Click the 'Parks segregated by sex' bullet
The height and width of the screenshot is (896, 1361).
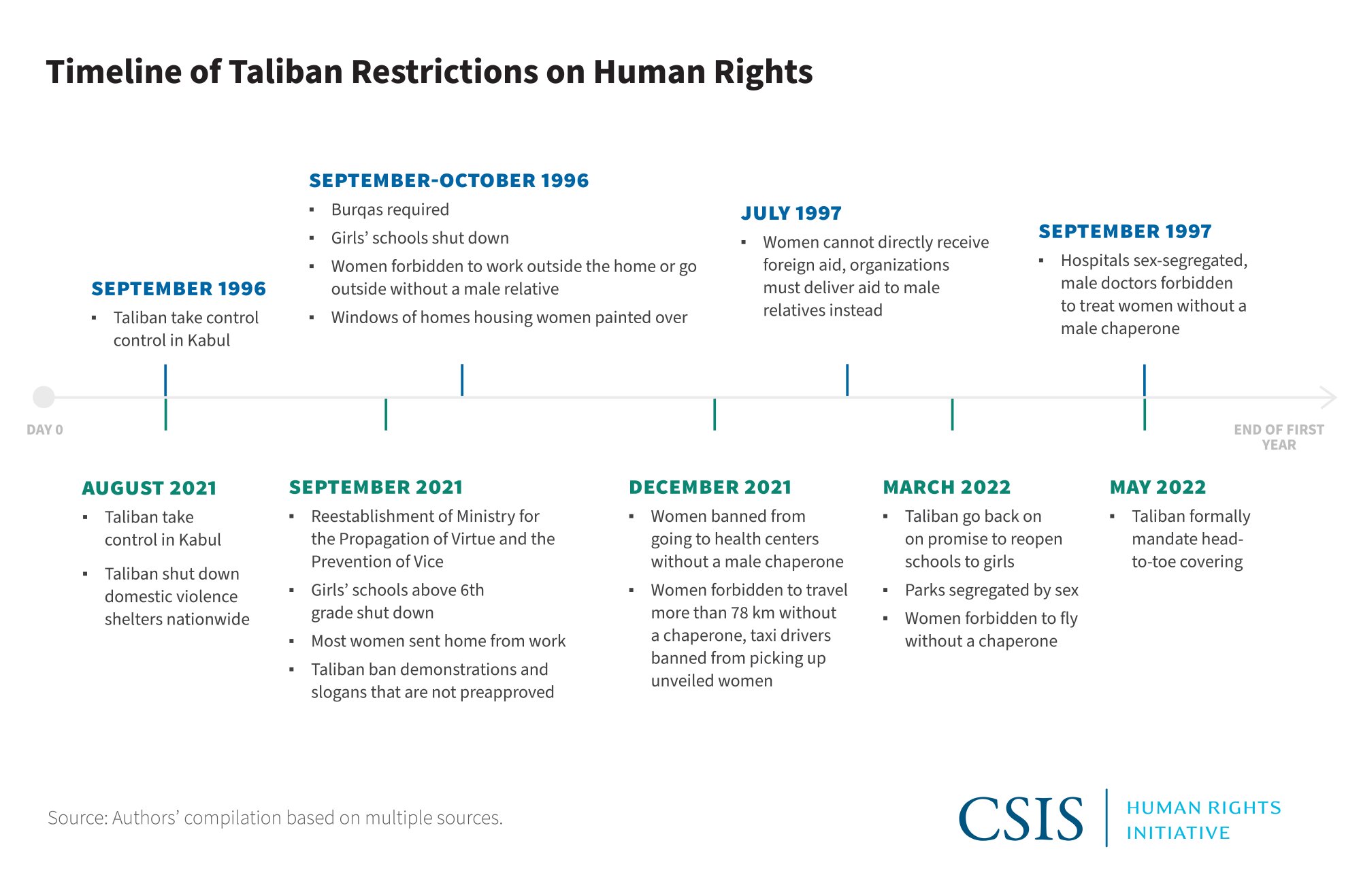tap(991, 590)
